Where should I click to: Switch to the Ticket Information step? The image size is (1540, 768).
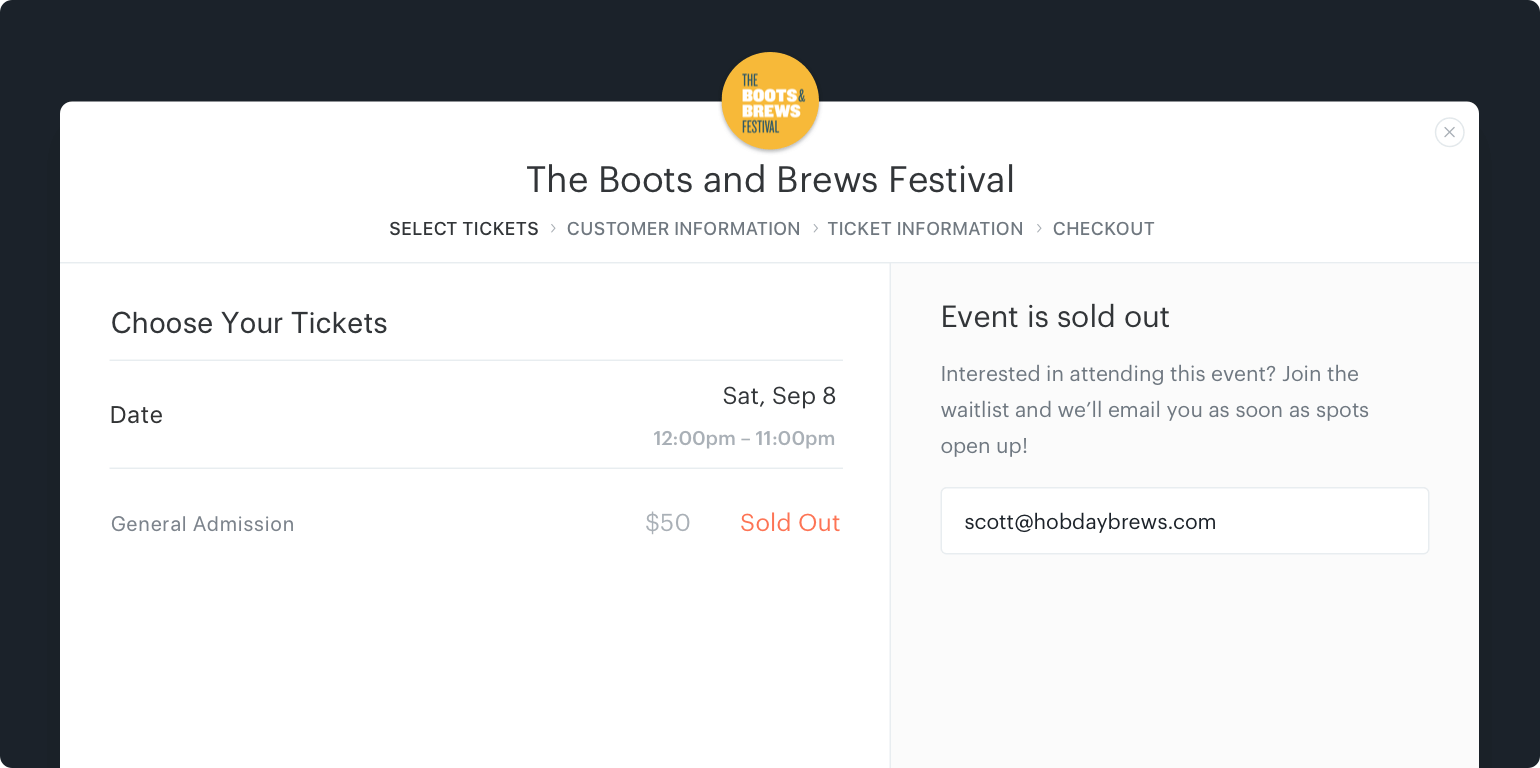click(x=925, y=229)
